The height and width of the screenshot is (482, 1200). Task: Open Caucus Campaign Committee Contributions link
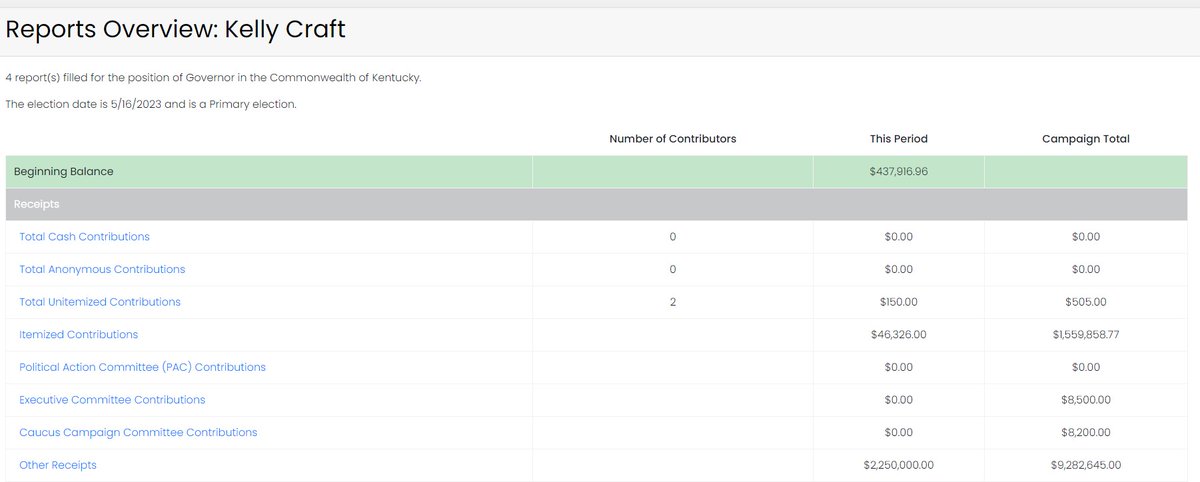(138, 432)
